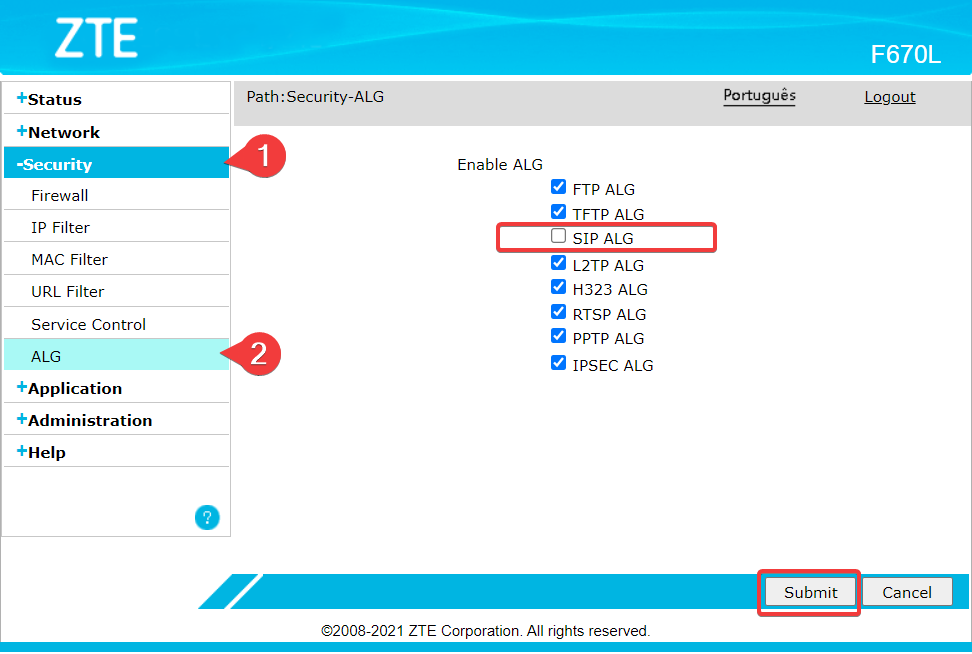Image resolution: width=972 pixels, height=654 pixels.
Task: Go to MAC Filter page
Action: pos(69,260)
